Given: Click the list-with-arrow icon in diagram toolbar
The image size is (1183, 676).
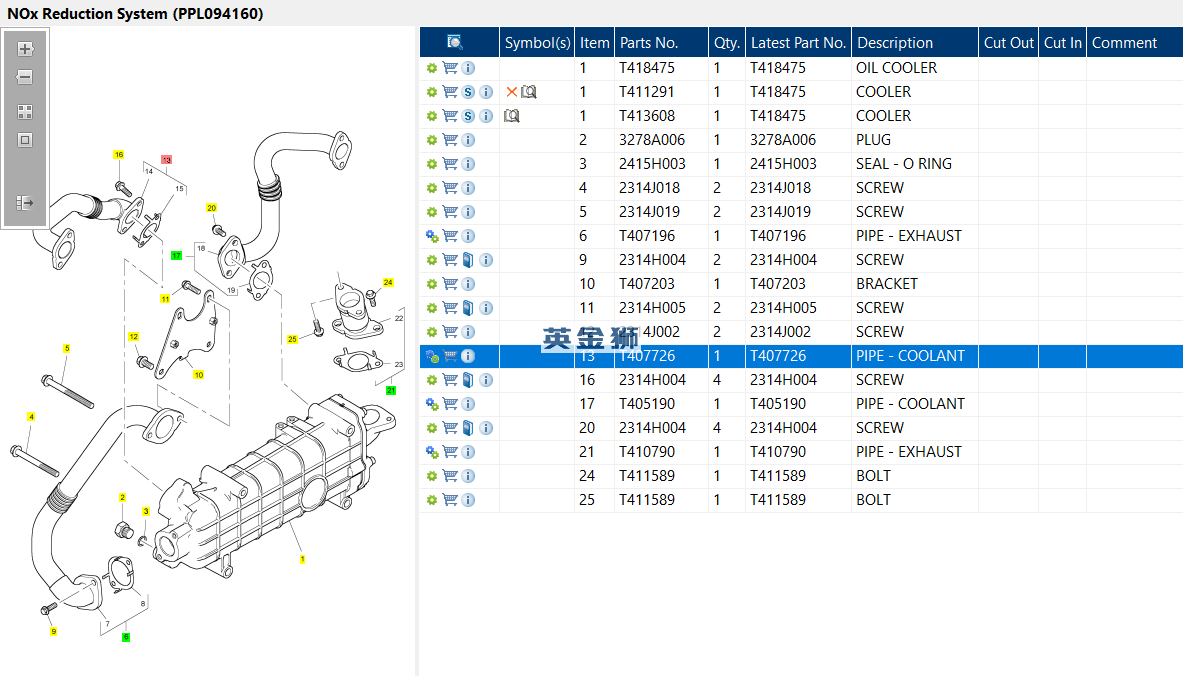Looking at the screenshot, I should click(x=25, y=203).
